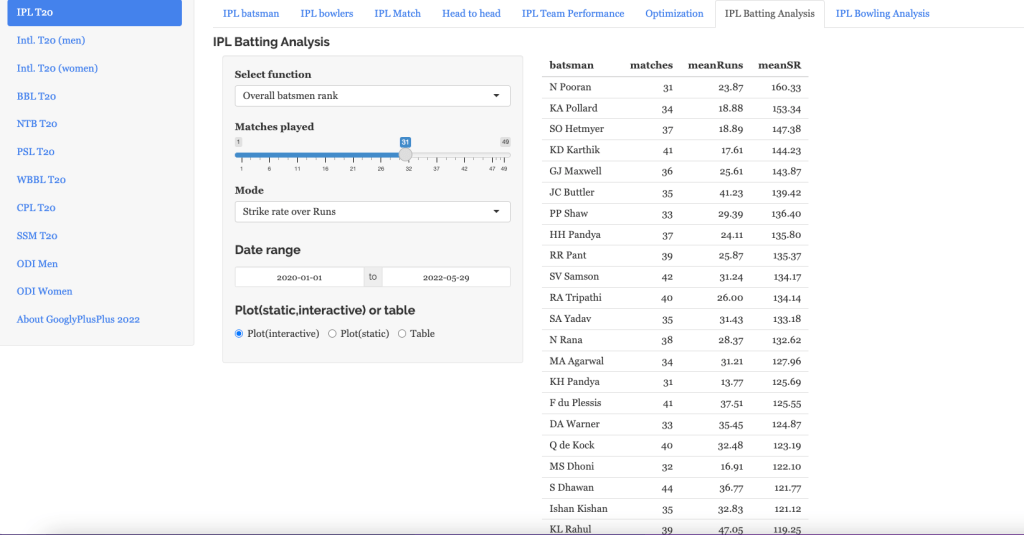Open the Optimization tab
The width and height of the screenshot is (1024, 535).
tap(674, 14)
